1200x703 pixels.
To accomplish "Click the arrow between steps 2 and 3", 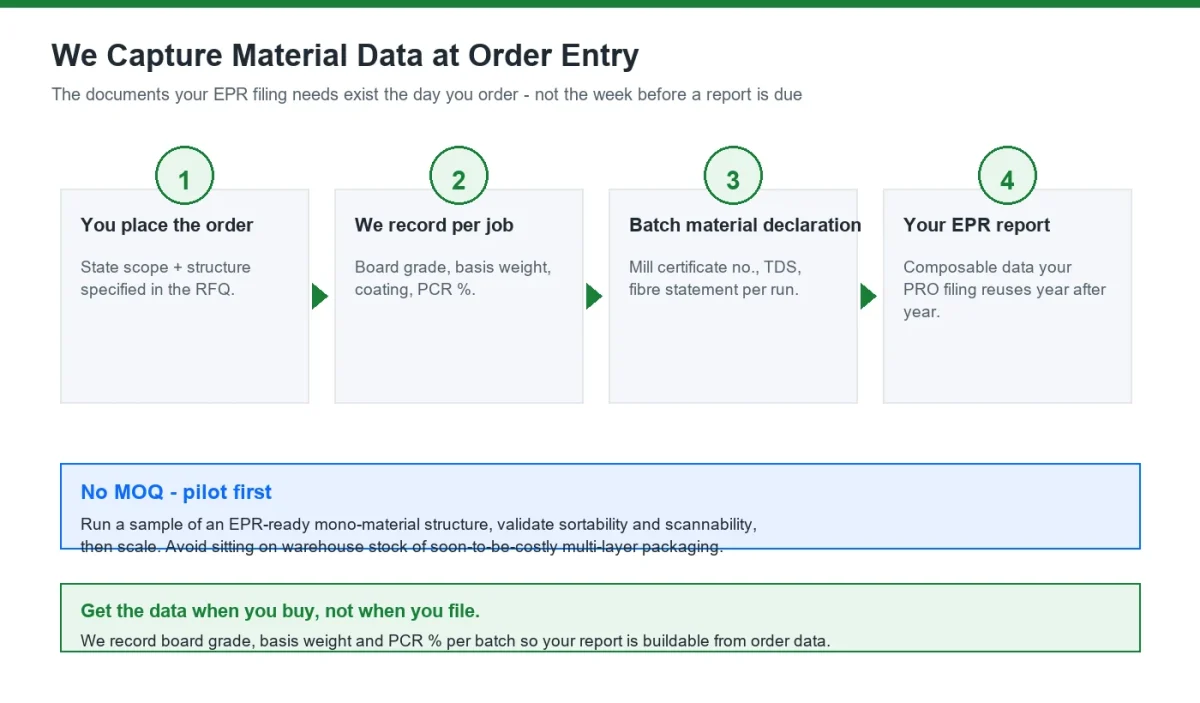I will 594,296.
